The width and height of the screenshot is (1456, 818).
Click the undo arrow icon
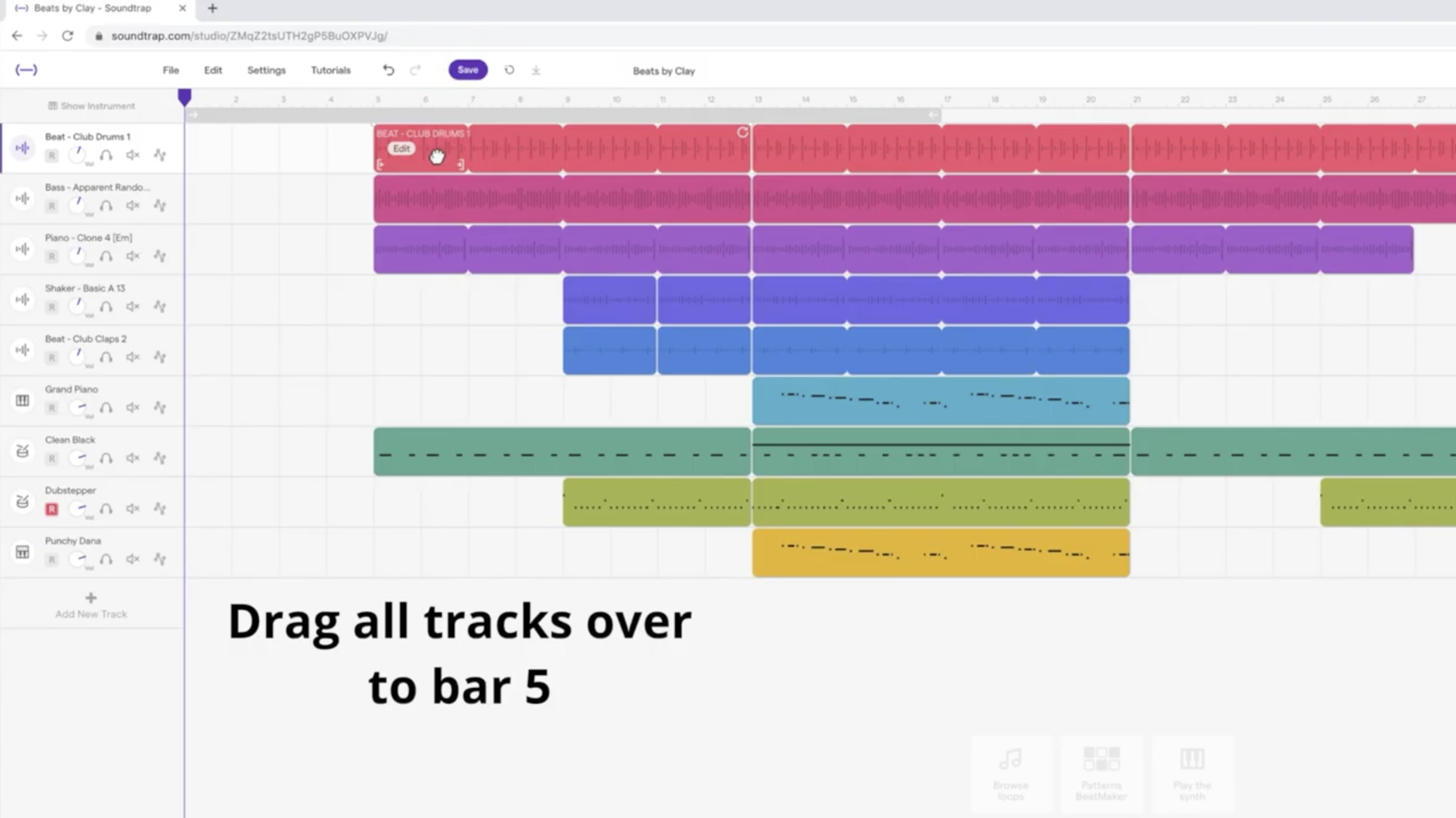pyautogui.click(x=388, y=70)
